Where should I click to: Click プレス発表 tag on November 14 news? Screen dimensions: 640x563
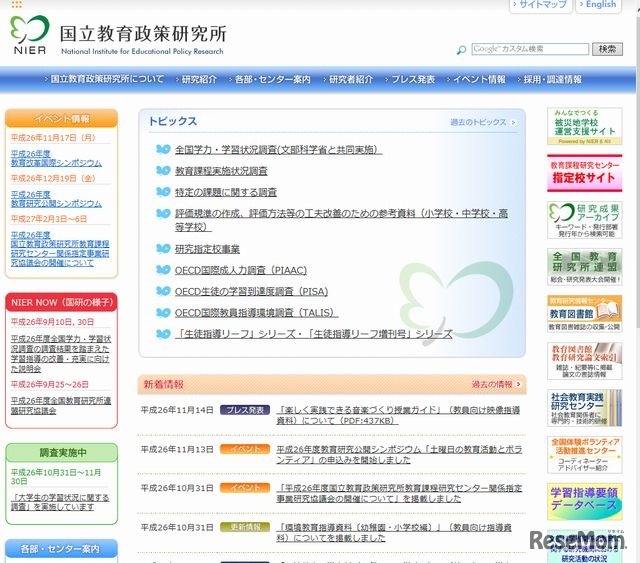[x=245, y=410]
